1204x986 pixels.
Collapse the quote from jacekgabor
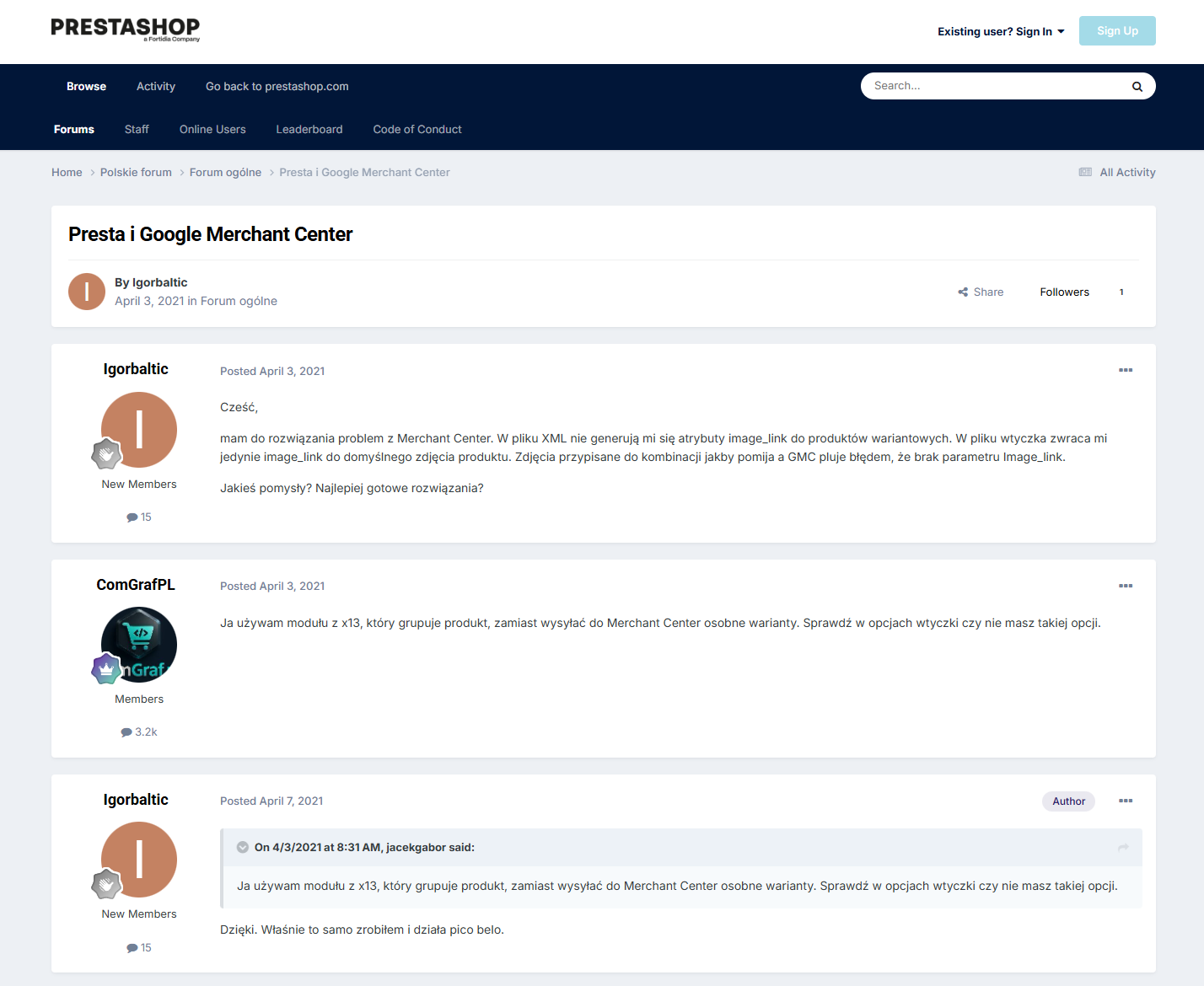pyautogui.click(x=243, y=848)
